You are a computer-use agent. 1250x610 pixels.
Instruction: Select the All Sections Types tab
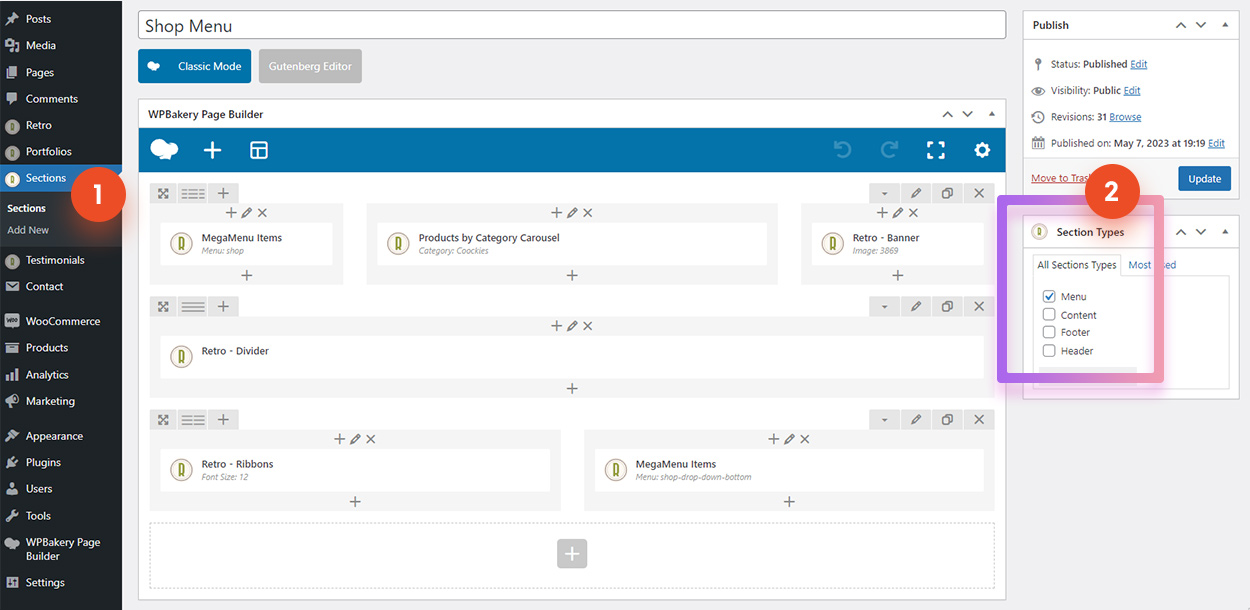(x=1077, y=265)
